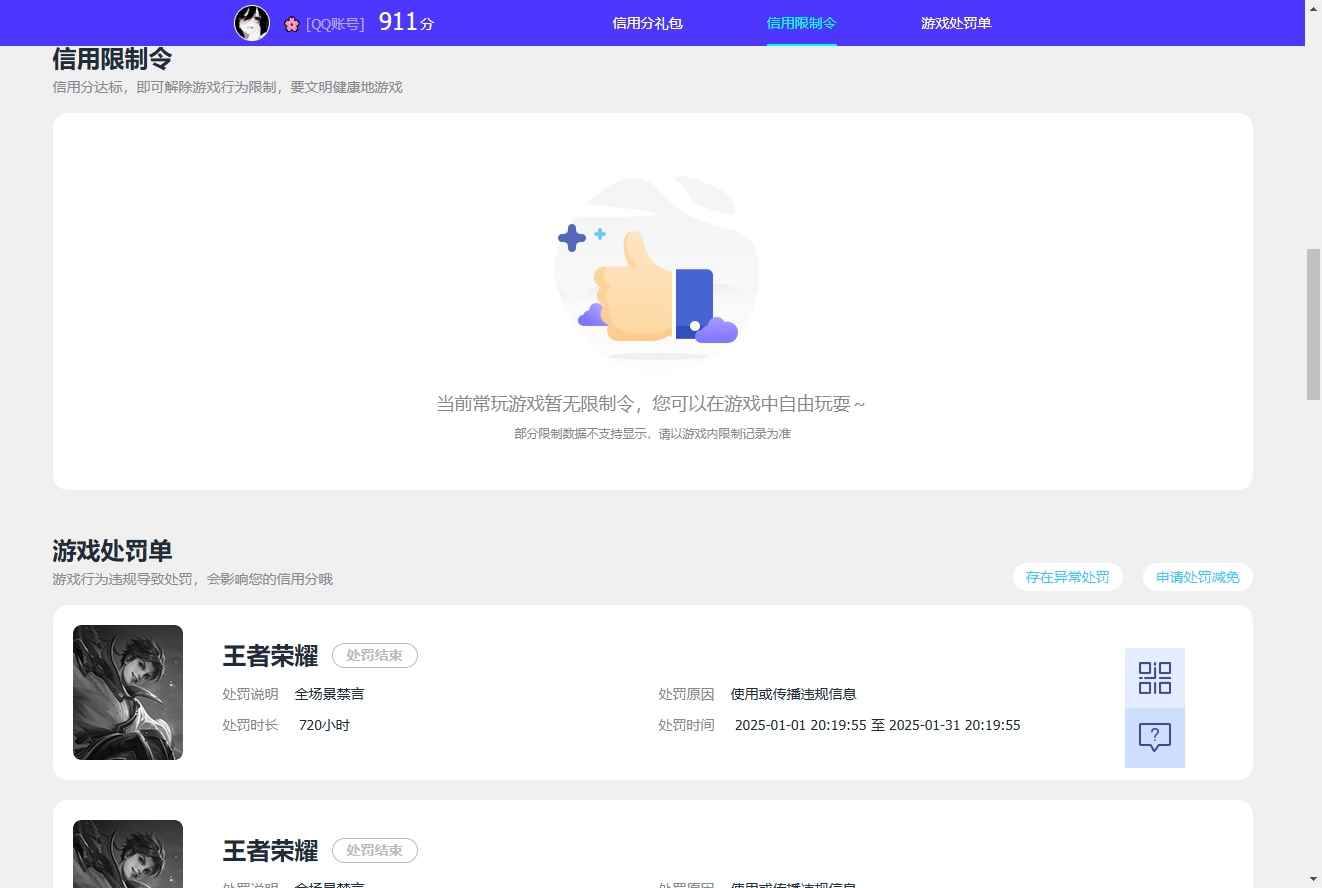Select the [QQ账号] account label
This screenshot has height=888, width=1322.
[333, 23]
